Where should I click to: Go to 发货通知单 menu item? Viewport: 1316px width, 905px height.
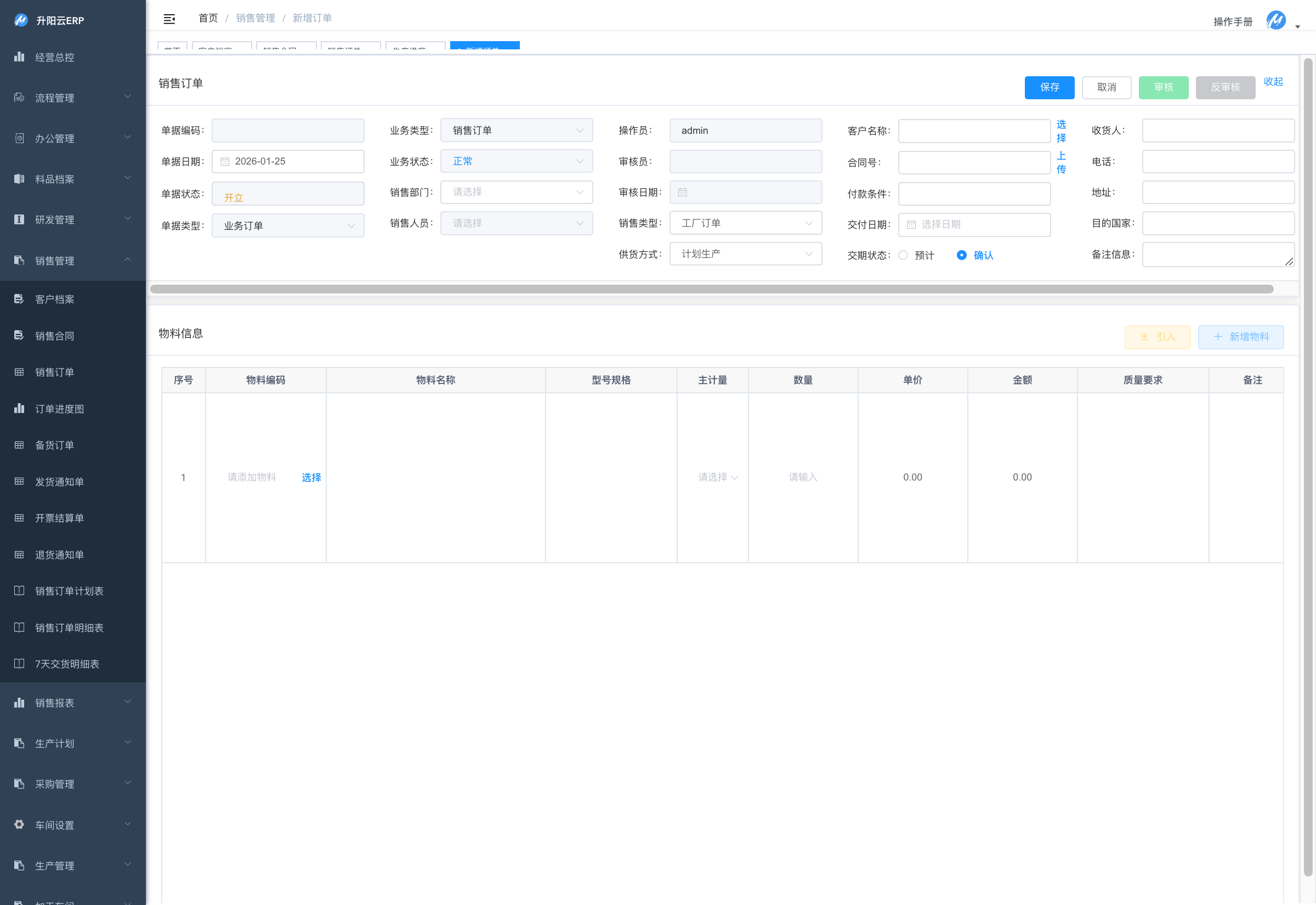59,482
